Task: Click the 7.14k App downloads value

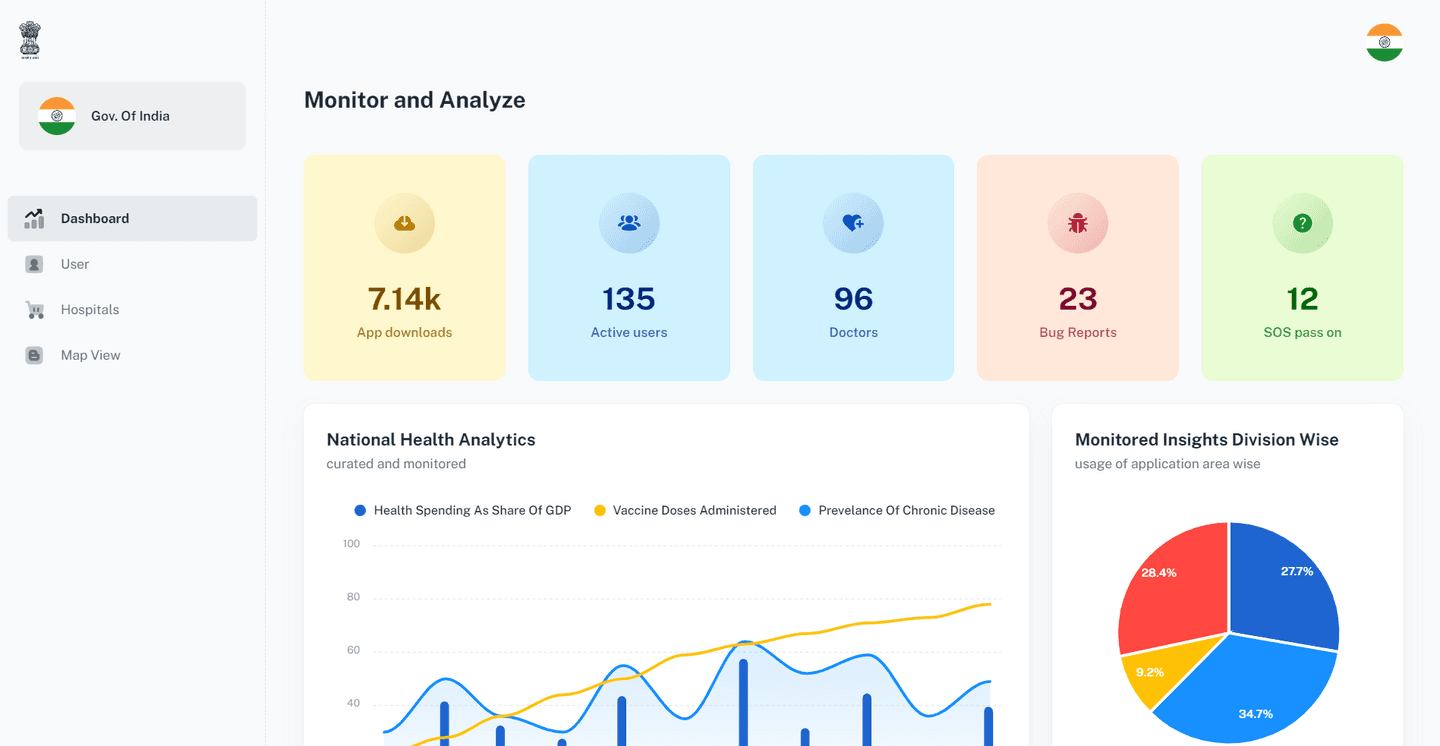Action: pyautogui.click(x=405, y=299)
